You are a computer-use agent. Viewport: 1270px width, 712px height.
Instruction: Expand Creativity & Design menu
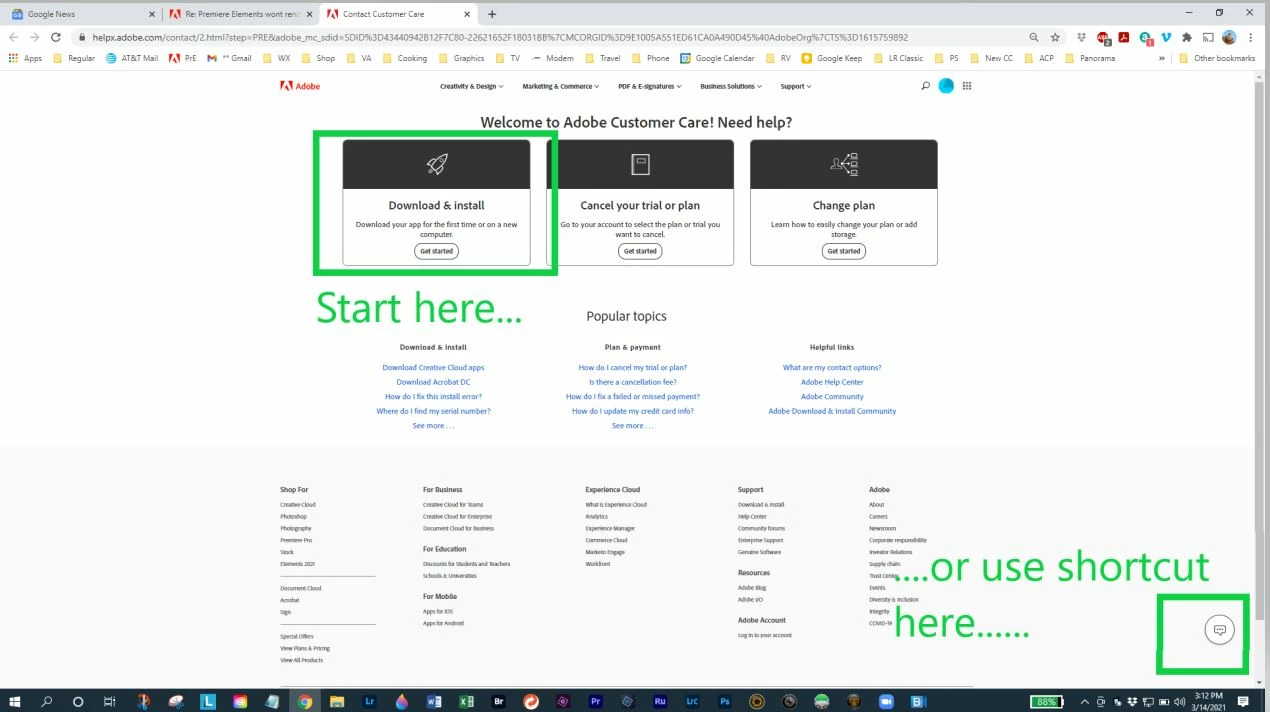click(470, 86)
